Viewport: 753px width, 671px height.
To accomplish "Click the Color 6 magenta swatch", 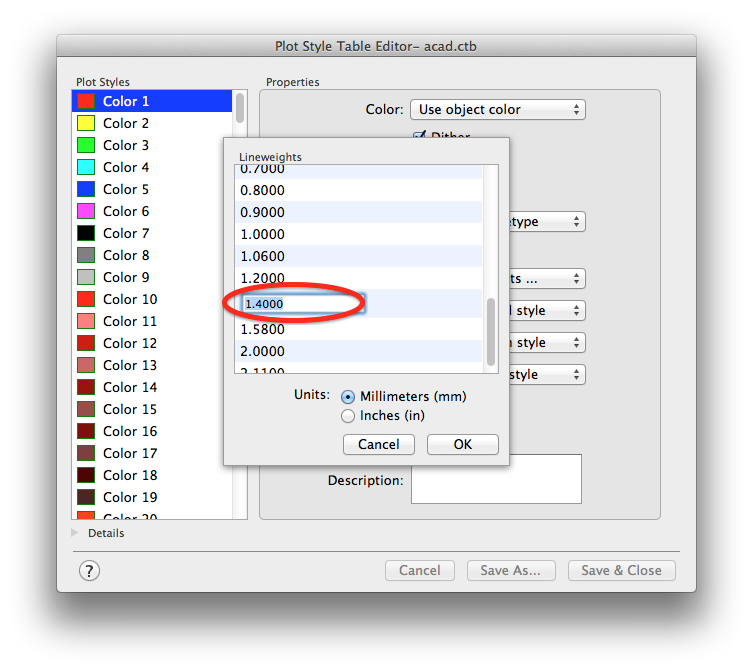I will pyautogui.click(x=86, y=211).
